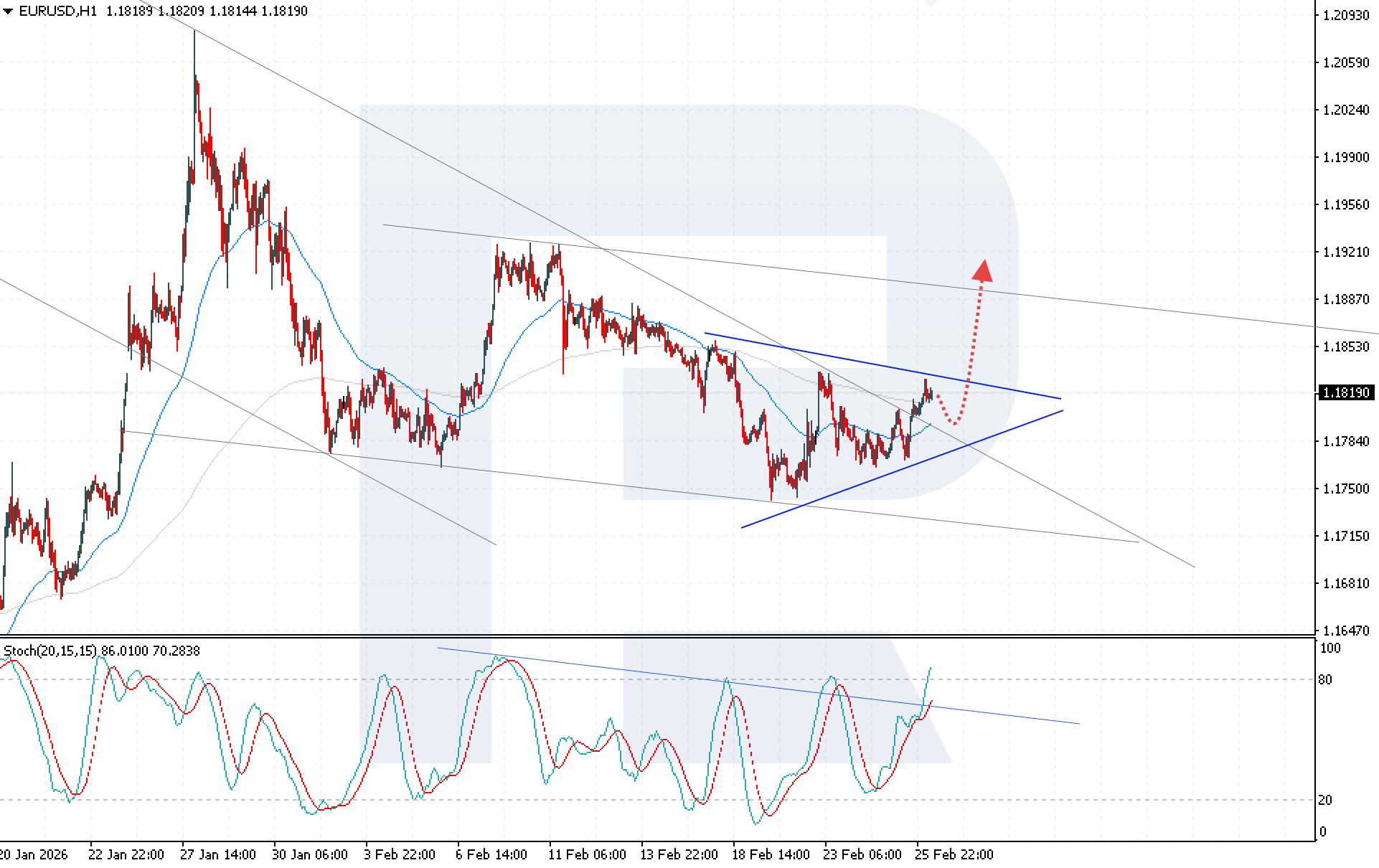
Task: Click the 27 Jan 14:00 time label
Action: [x=217, y=854]
